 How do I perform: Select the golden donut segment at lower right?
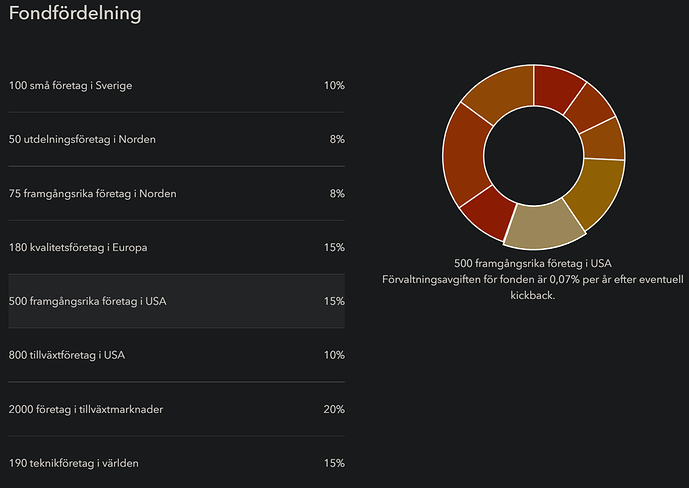click(x=594, y=192)
